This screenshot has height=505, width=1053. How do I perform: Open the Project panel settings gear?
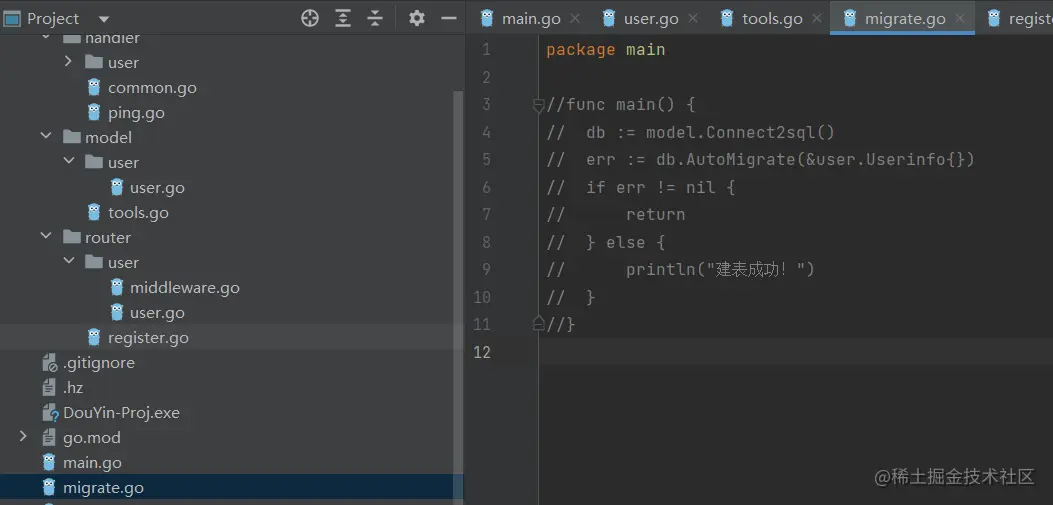point(417,18)
